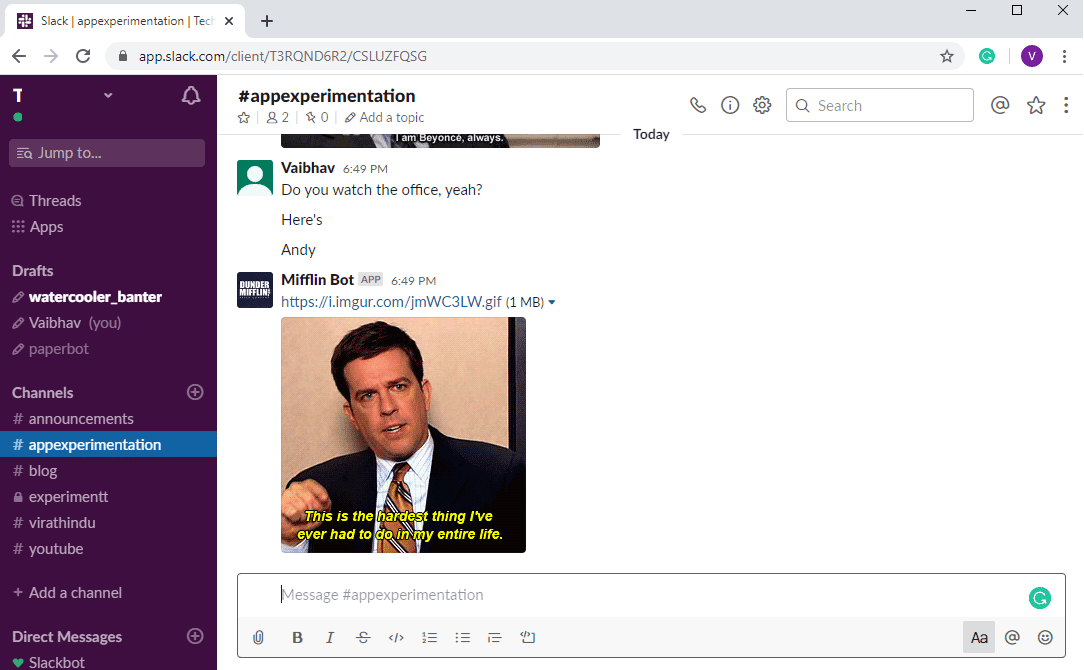
Task: Star the #appexperimentation channel
Action: (243, 118)
